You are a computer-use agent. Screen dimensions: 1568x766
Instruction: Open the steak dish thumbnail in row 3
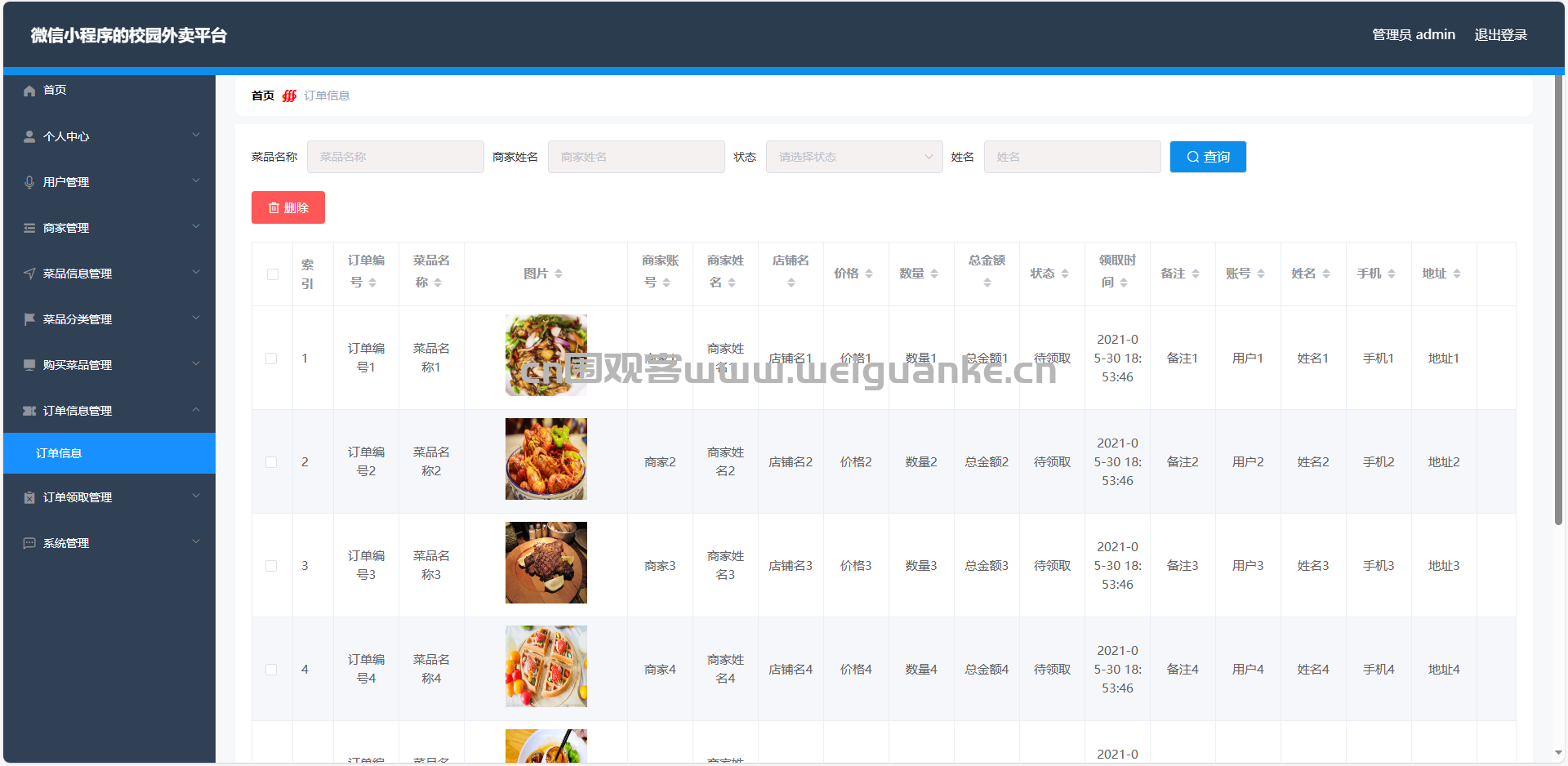click(546, 563)
